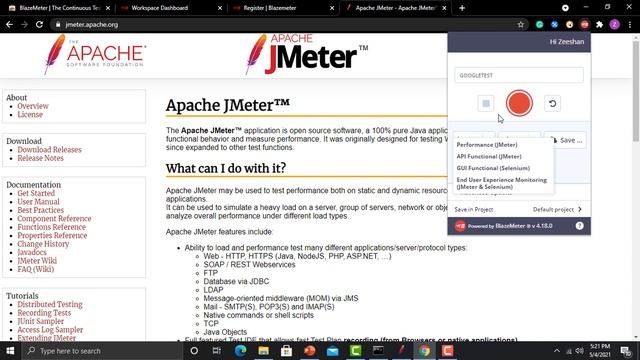Open File Explorer from taskbar
640x360 pixels.
tap(263, 351)
